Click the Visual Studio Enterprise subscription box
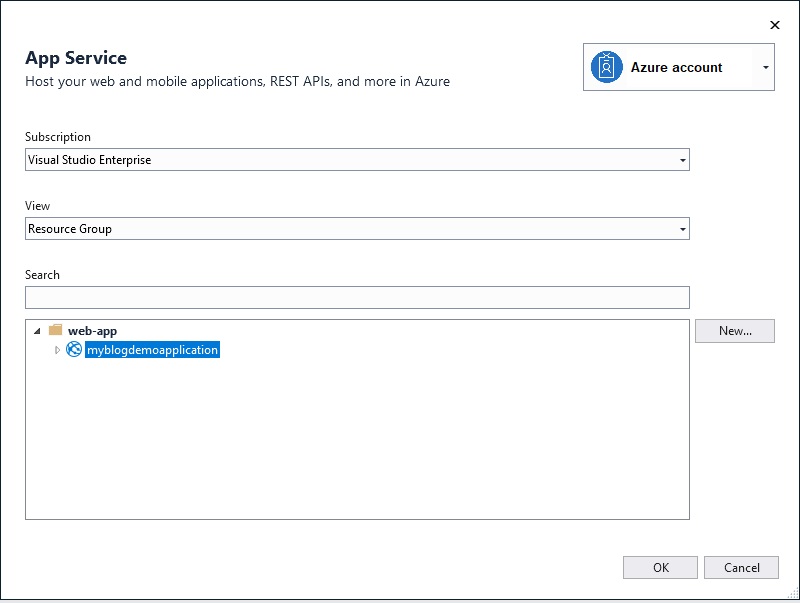Screen dimensions: 800x603 point(357,160)
